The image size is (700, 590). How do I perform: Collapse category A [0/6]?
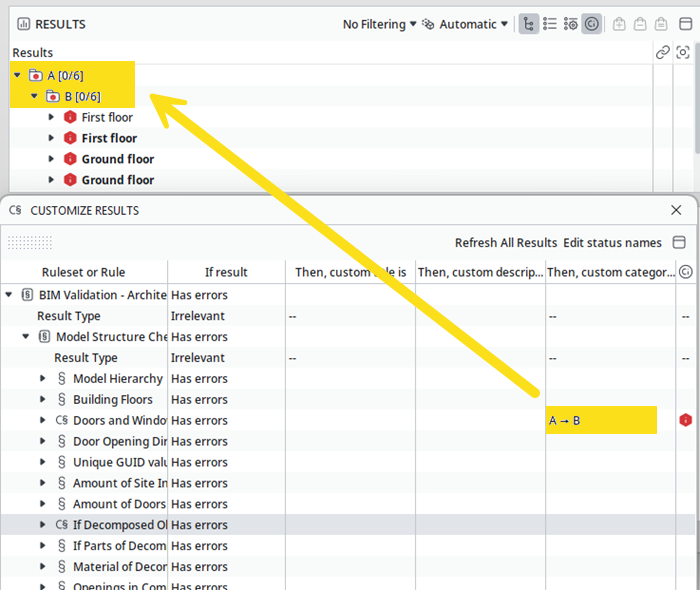coord(17,75)
